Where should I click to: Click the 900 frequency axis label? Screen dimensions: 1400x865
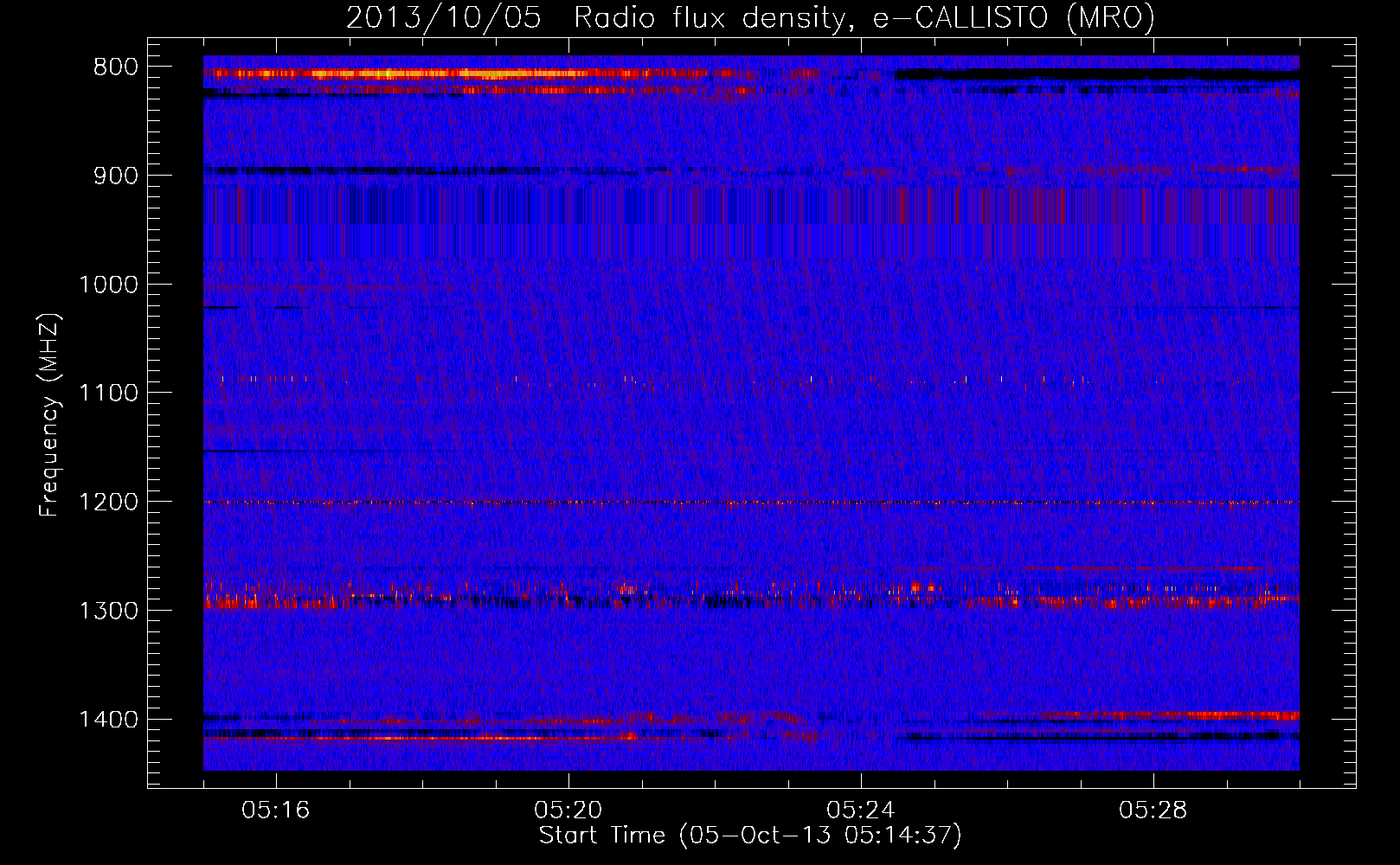coord(115,176)
